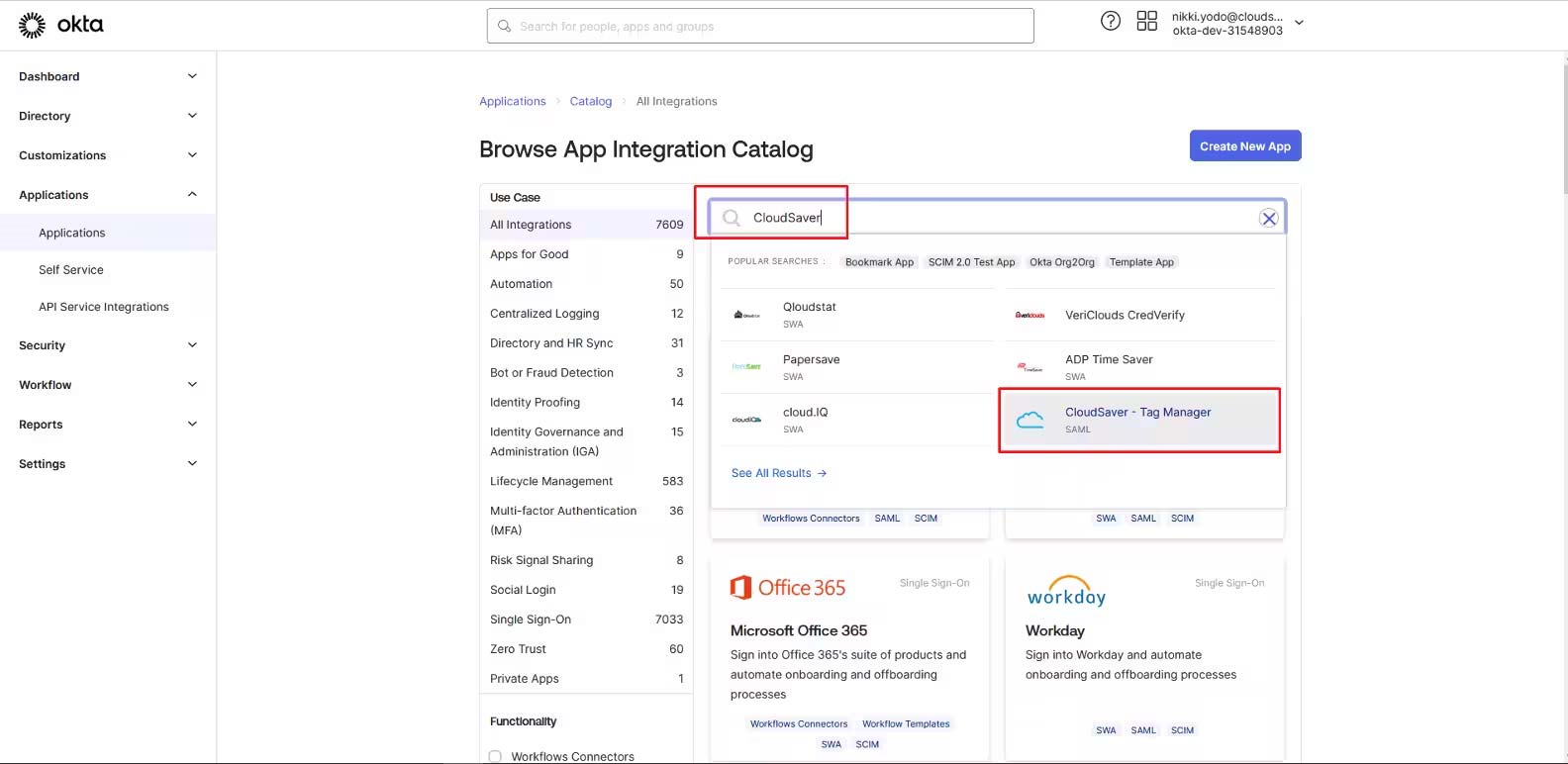Screen dimensions: 1568x764
Task: Collapse the Applications sidebar section
Action: (x=192, y=195)
